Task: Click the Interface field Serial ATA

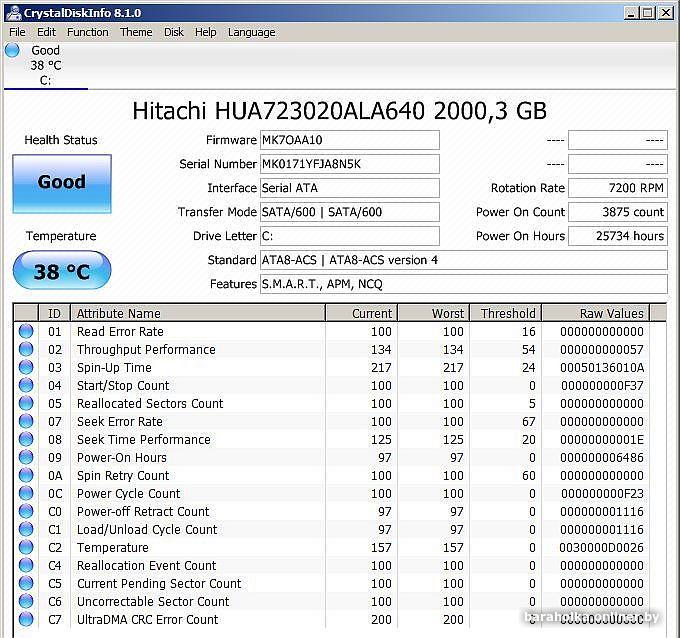Action: click(350, 188)
